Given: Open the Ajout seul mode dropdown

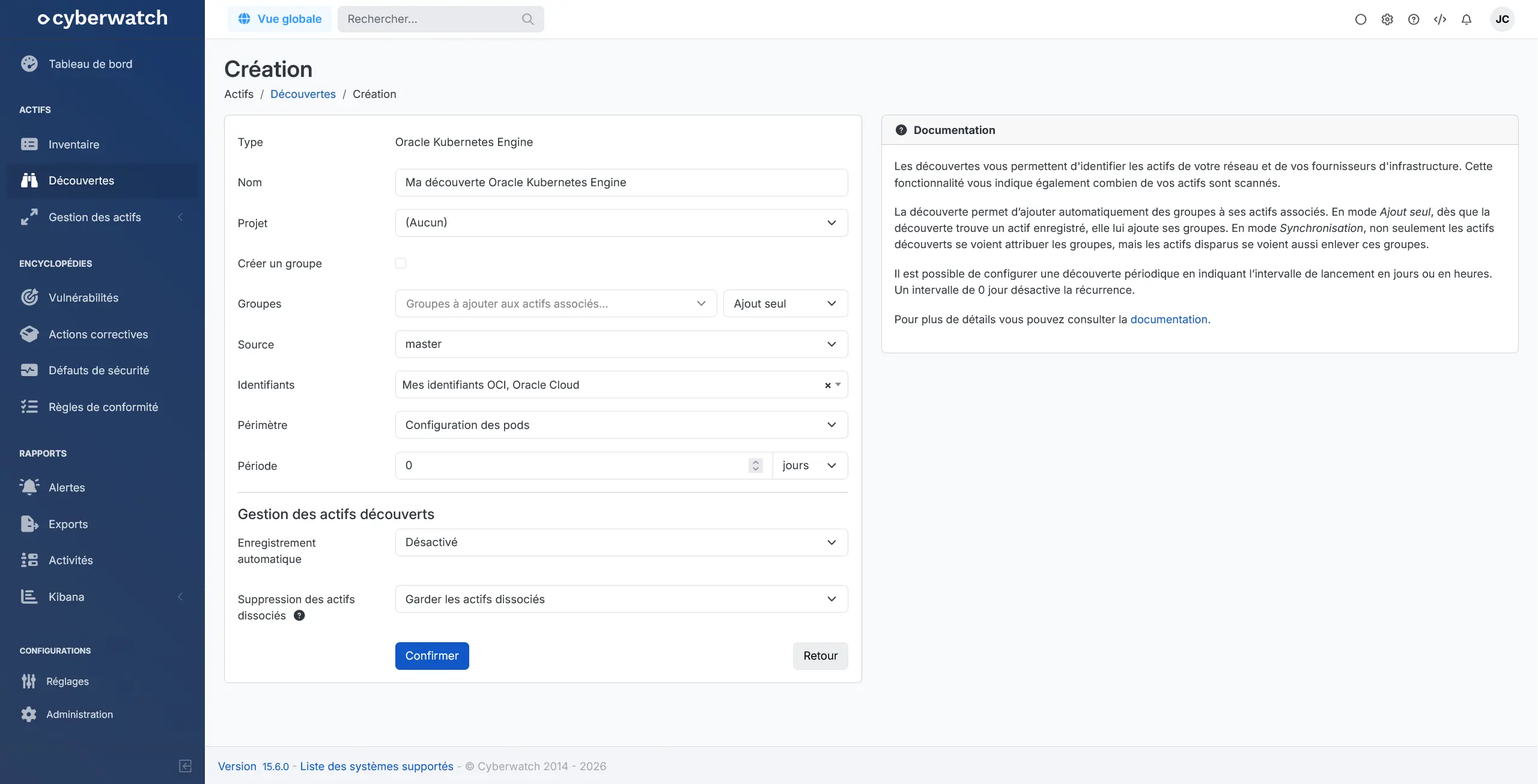Looking at the screenshot, I should pos(785,303).
